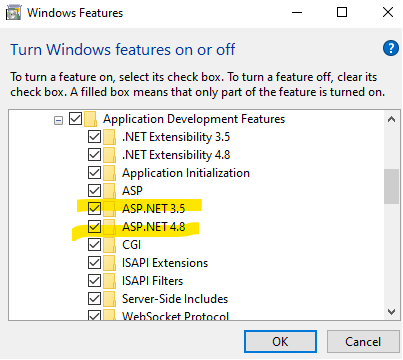Screen dimensions: 403x360
Task: Select the ASP label in the list
Action: click(x=132, y=191)
